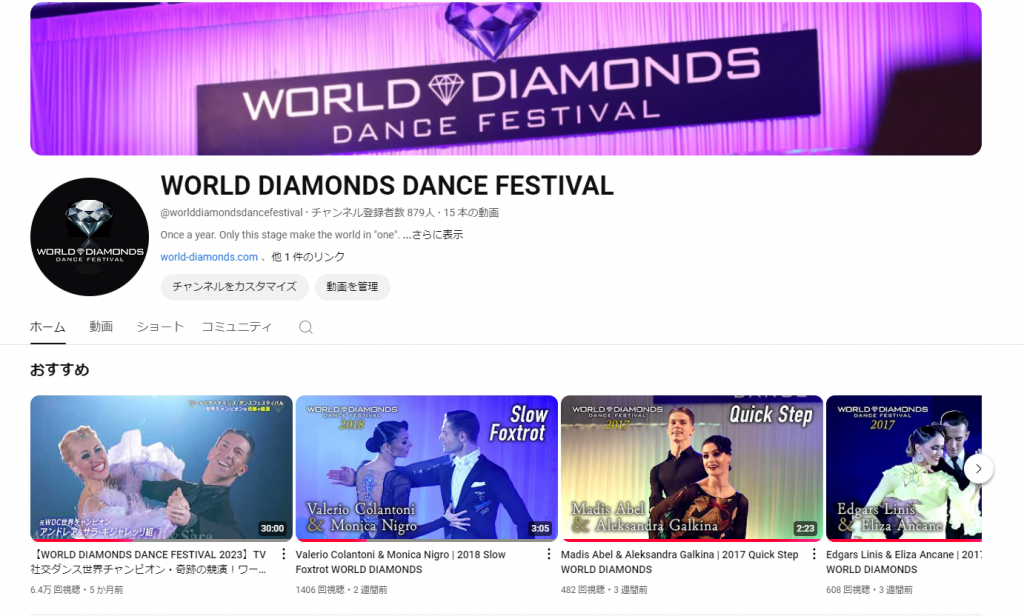Viewport: 1024px width, 616px height.
Task: Open Valerio Colantoni & Monica Nigro video title
Action: (400, 562)
